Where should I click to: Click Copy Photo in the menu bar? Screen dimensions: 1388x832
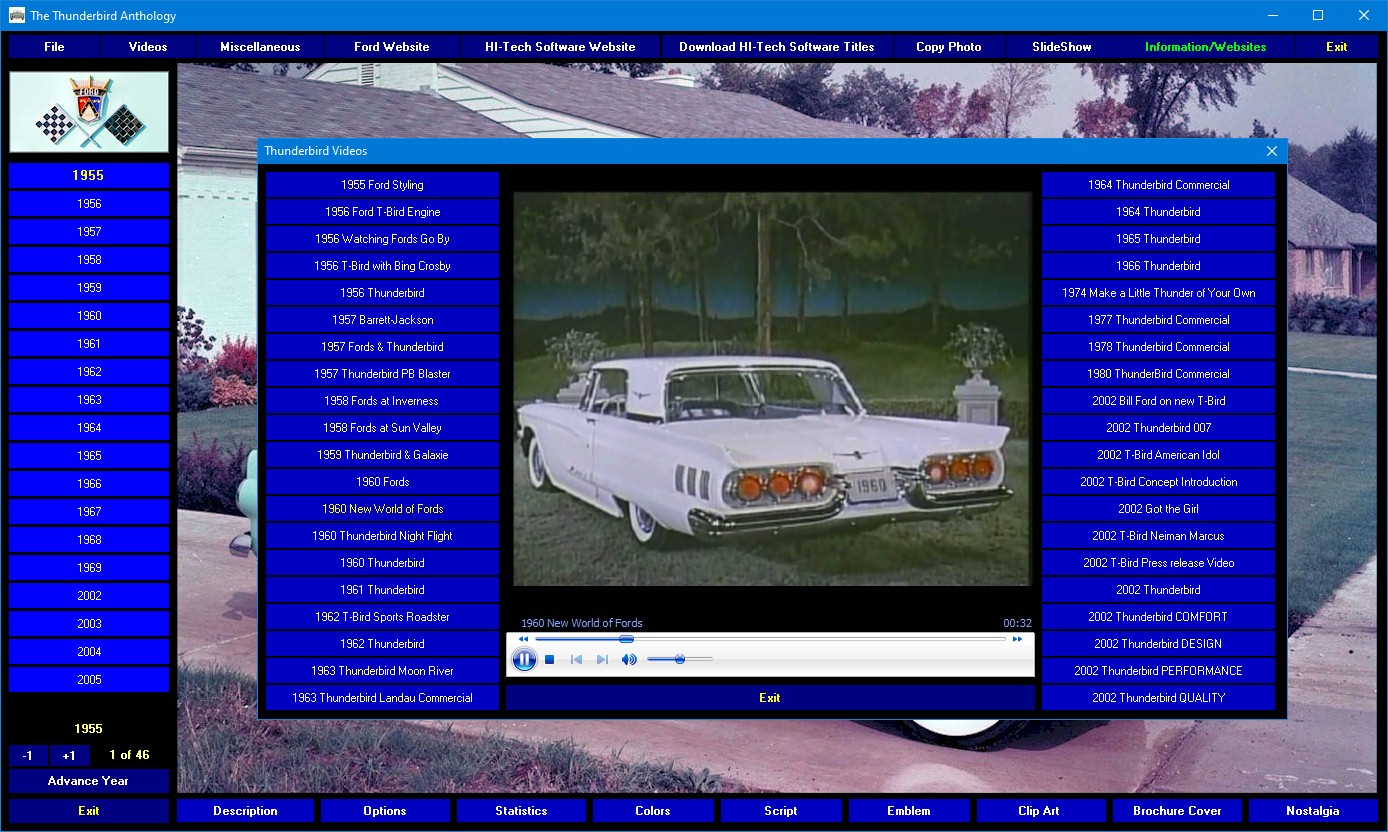(948, 47)
